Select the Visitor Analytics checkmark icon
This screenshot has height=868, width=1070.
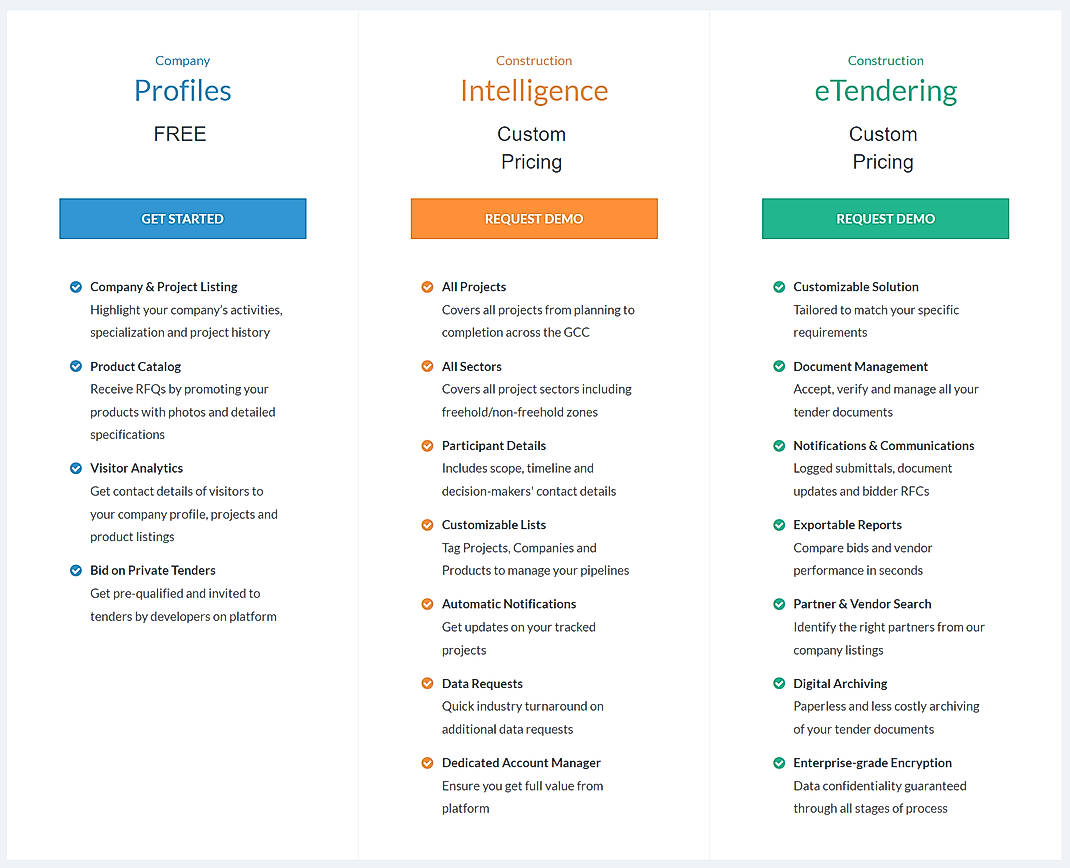[76, 467]
